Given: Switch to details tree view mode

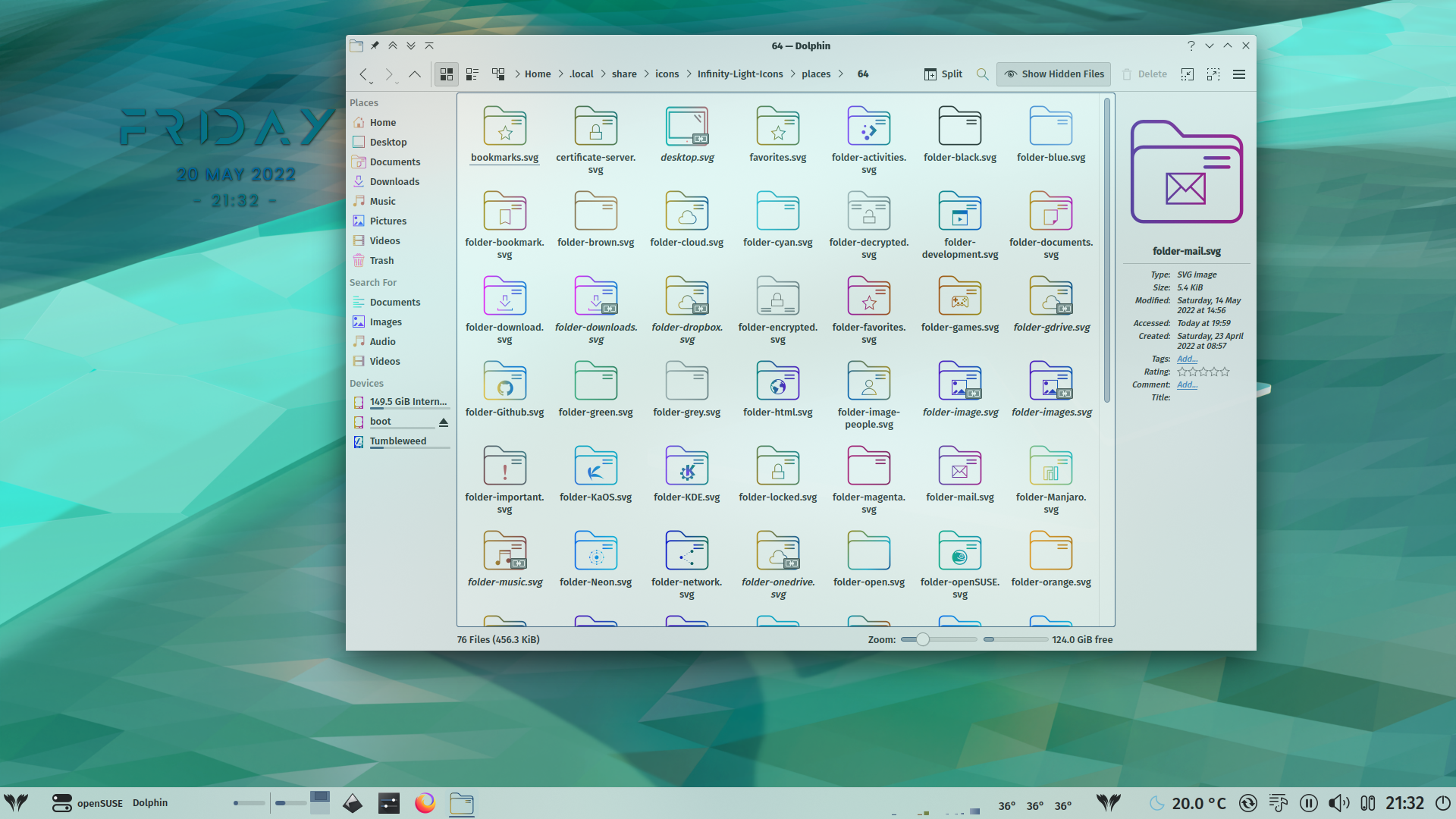Looking at the screenshot, I should tap(498, 74).
